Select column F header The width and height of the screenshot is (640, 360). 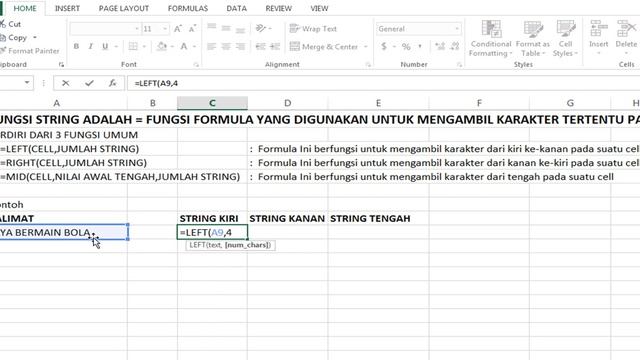click(479, 103)
